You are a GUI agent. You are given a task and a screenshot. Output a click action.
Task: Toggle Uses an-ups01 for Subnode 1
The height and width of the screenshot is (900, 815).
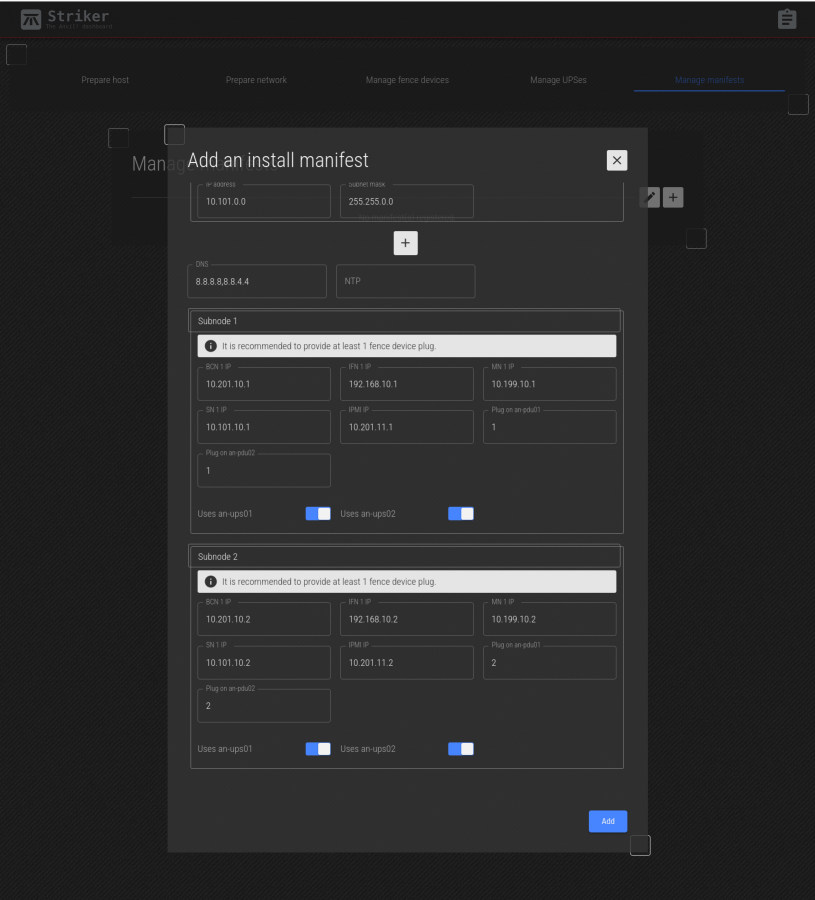pos(317,514)
